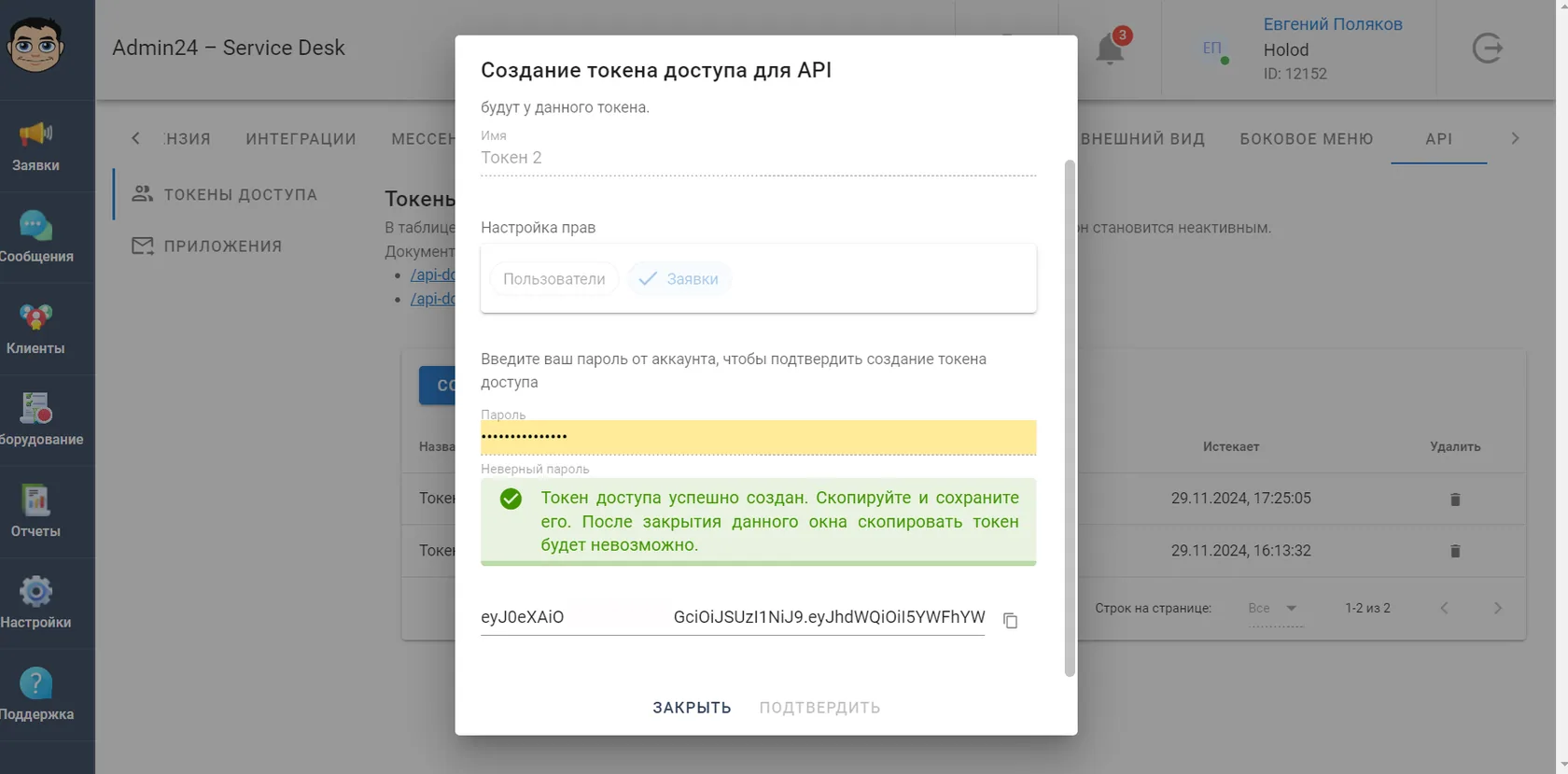Click the Истекает column header
This screenshot has height=774, width=1568.
1231,447
